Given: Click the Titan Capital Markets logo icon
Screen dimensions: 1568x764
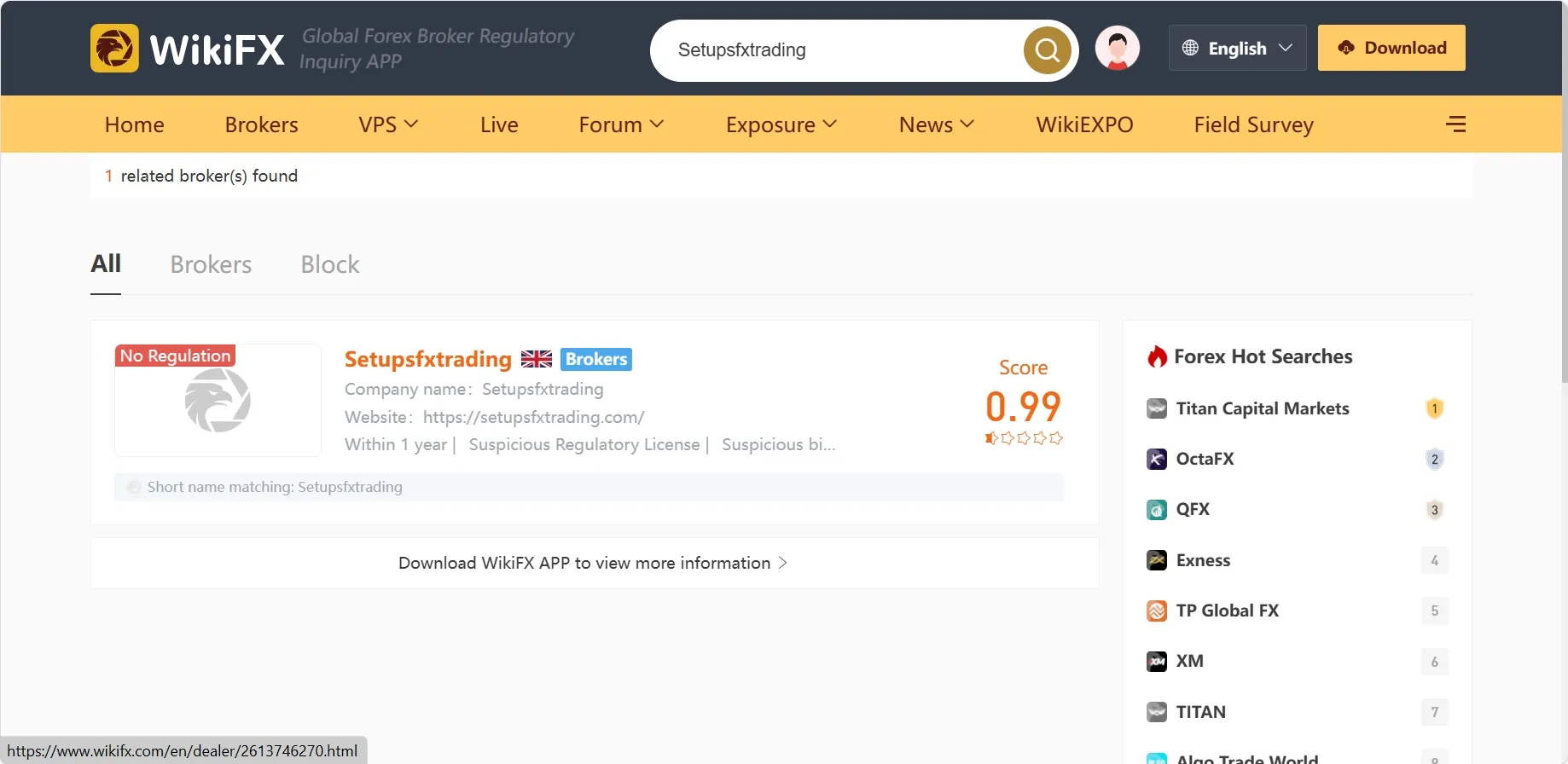Looking at the screenshot, I should (x=1157, y=408).
